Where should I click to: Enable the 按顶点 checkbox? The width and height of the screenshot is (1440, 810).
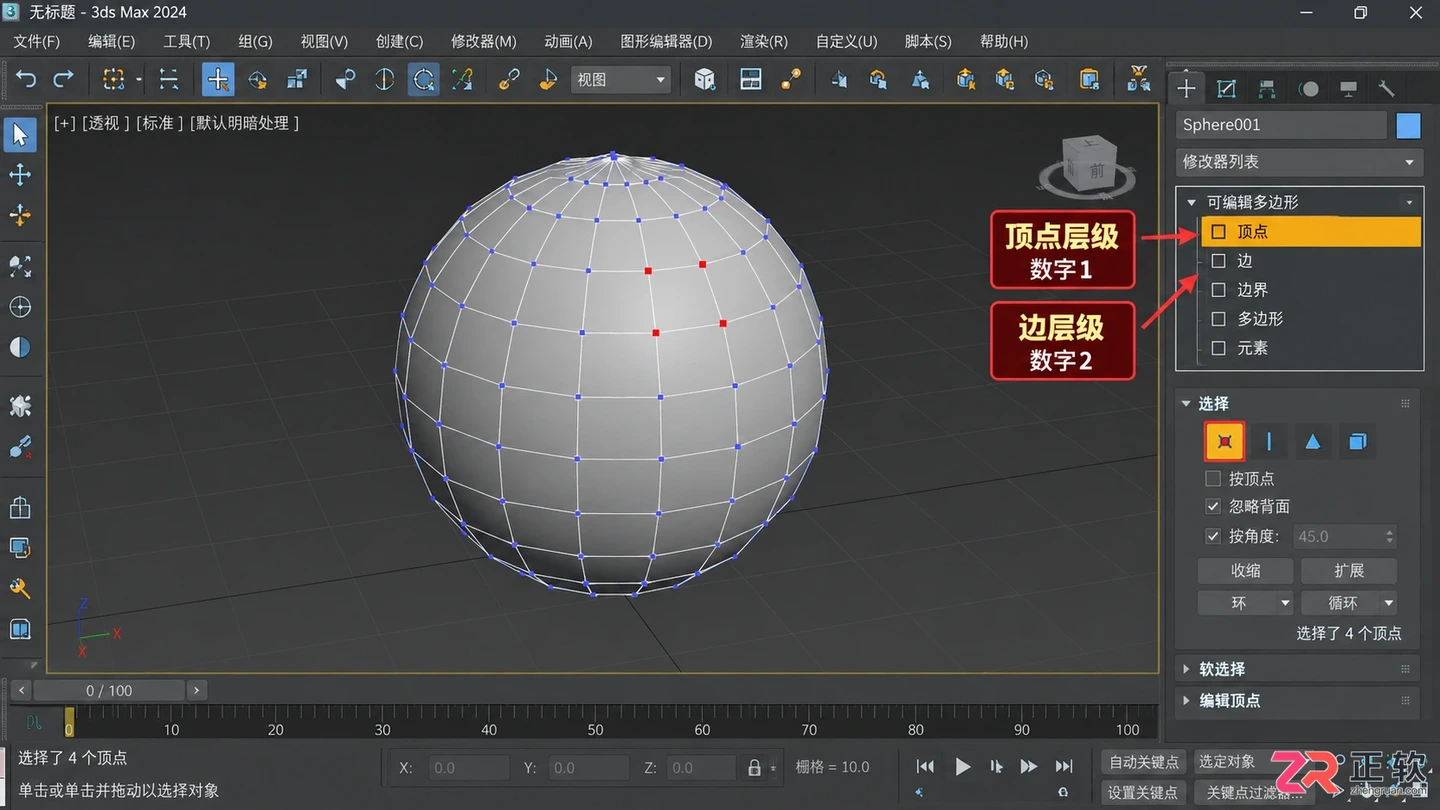[x=1213, y=479]
